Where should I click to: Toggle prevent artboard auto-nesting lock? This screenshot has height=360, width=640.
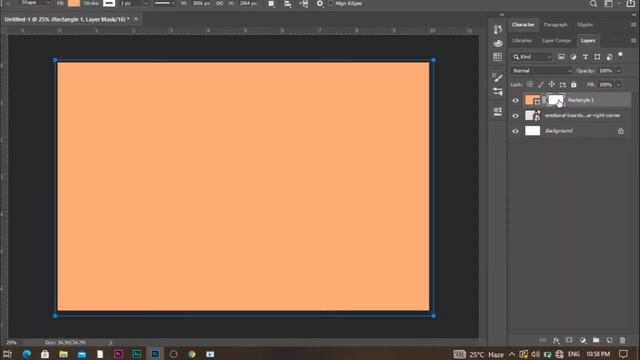[563, 84]
